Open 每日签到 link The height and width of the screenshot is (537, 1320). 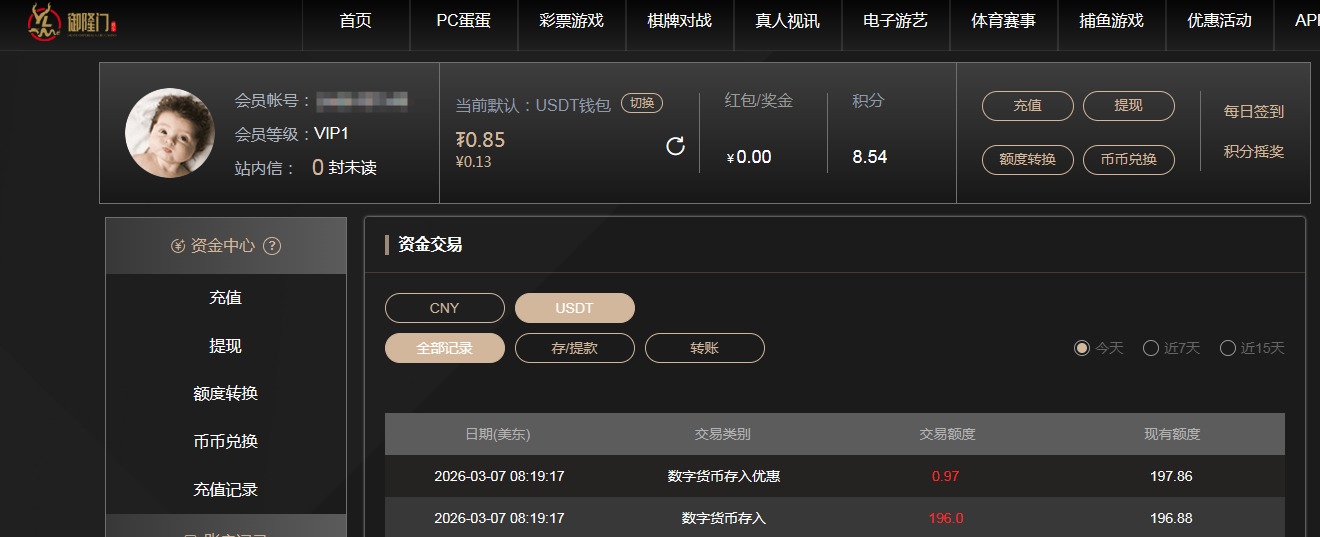(1254, 112)
